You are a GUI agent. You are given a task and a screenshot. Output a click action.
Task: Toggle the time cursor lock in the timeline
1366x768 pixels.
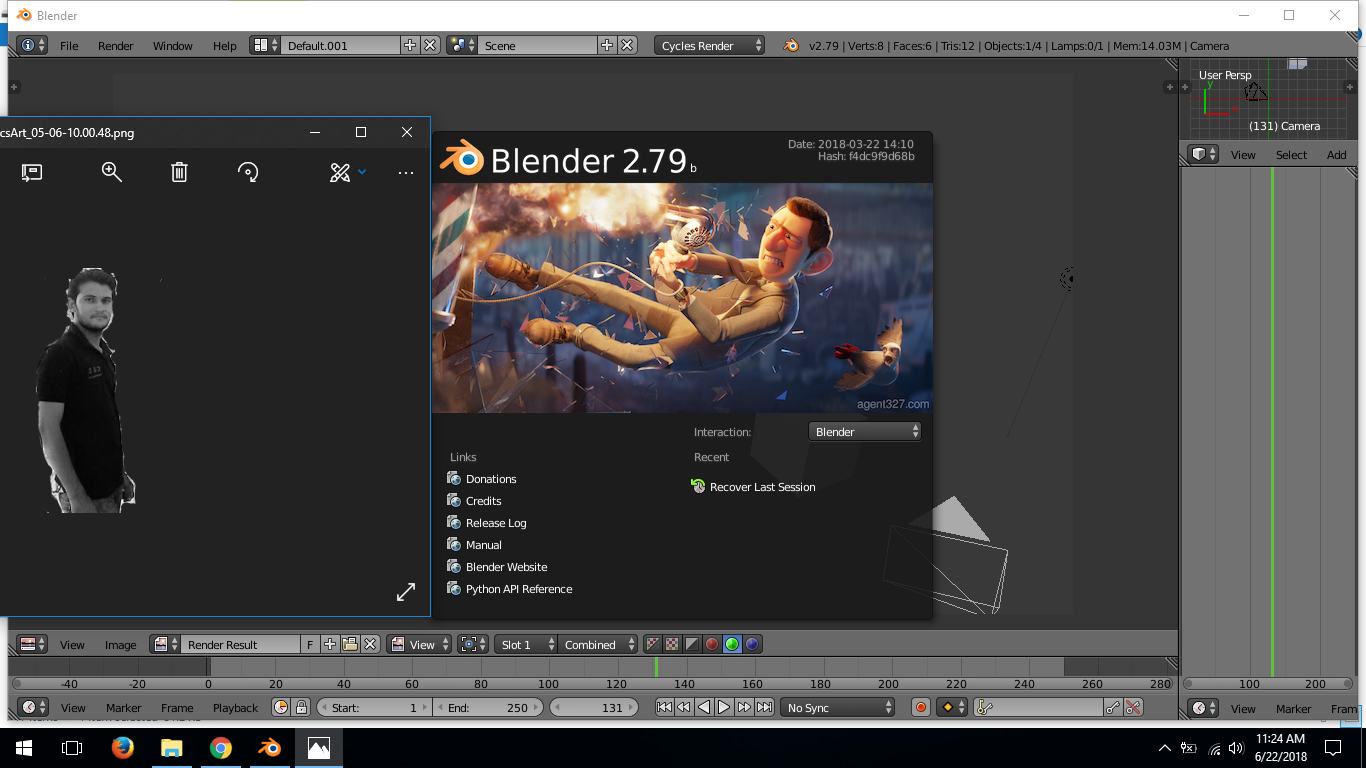pyautogui.click(x=301, y=707)
